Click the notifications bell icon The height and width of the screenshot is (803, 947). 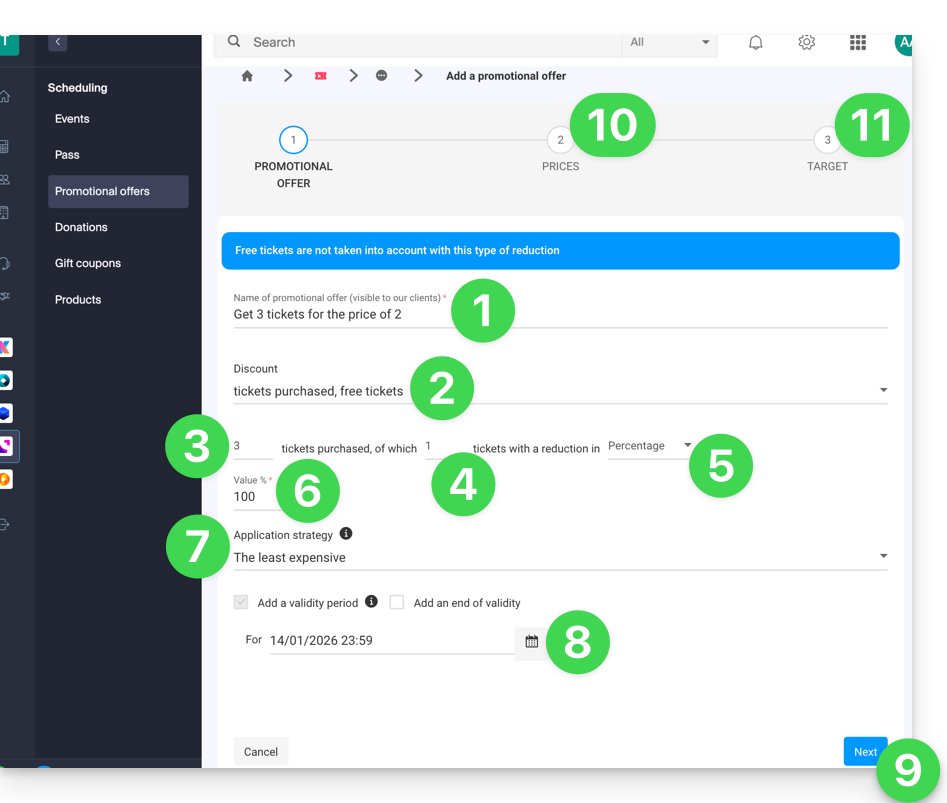click(755, 42)
